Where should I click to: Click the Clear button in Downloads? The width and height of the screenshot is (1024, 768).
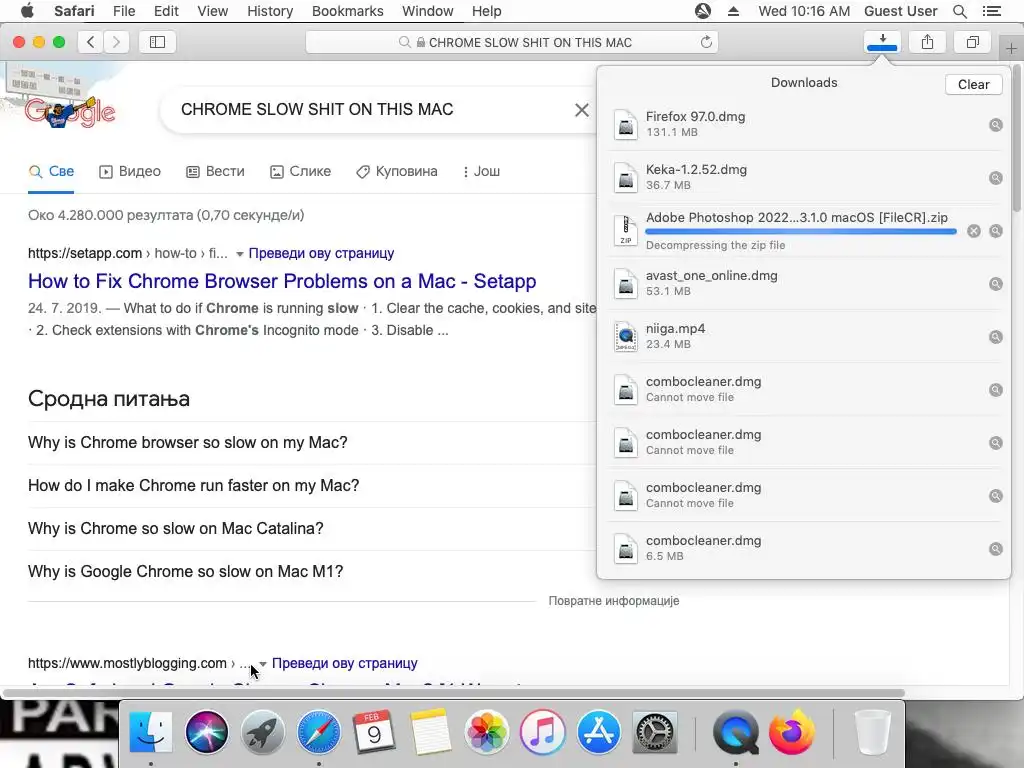pyautogui.click(x=973, y=84)
